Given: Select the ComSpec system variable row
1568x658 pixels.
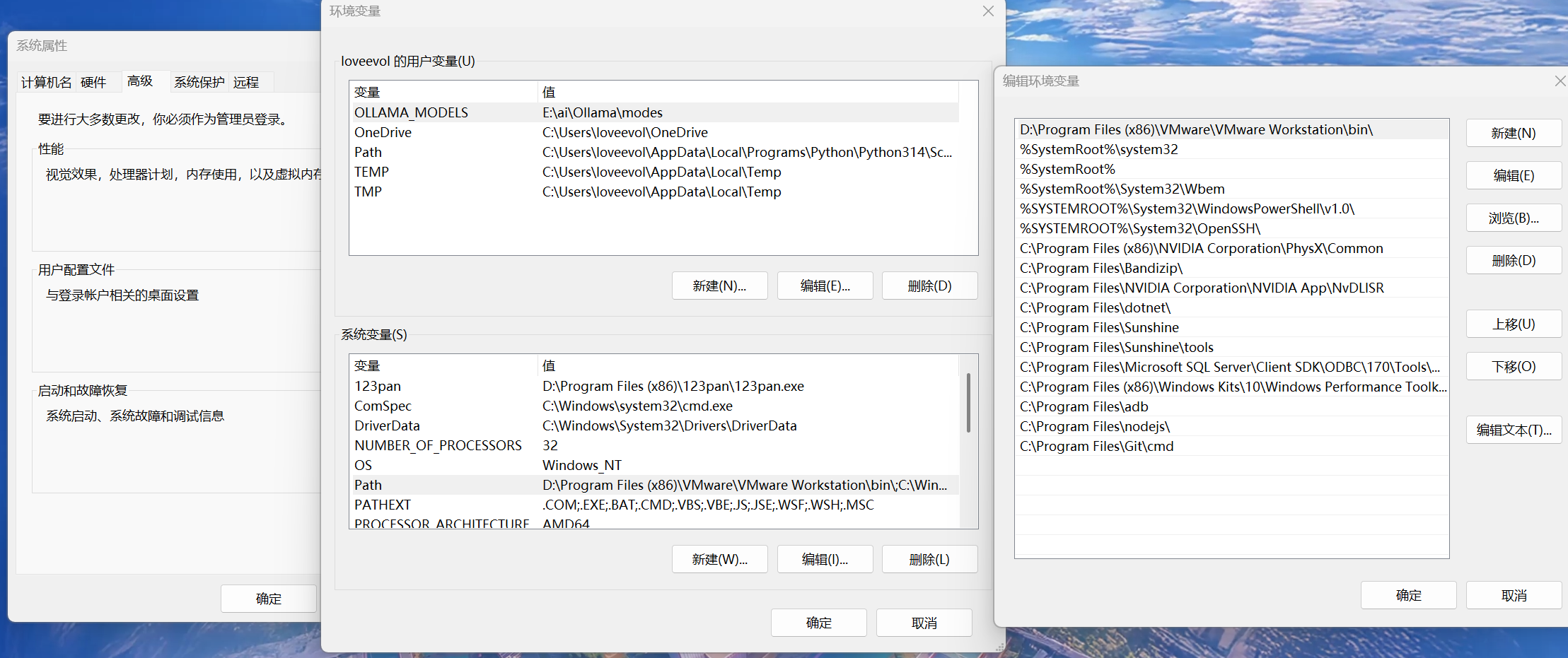Looking at the screenshot, I should tap(654, 406).
